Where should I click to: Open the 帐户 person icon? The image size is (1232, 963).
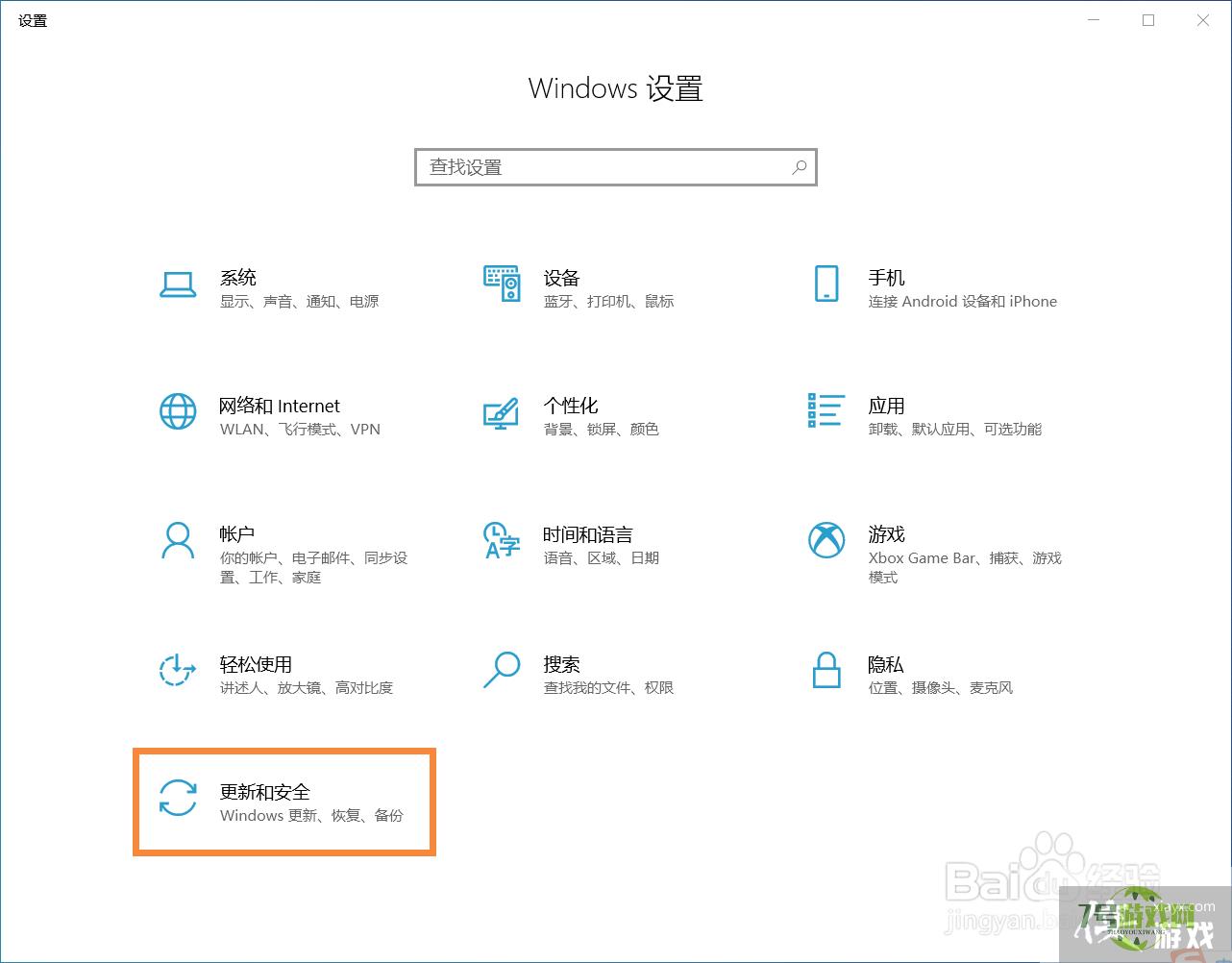(178, 540)
